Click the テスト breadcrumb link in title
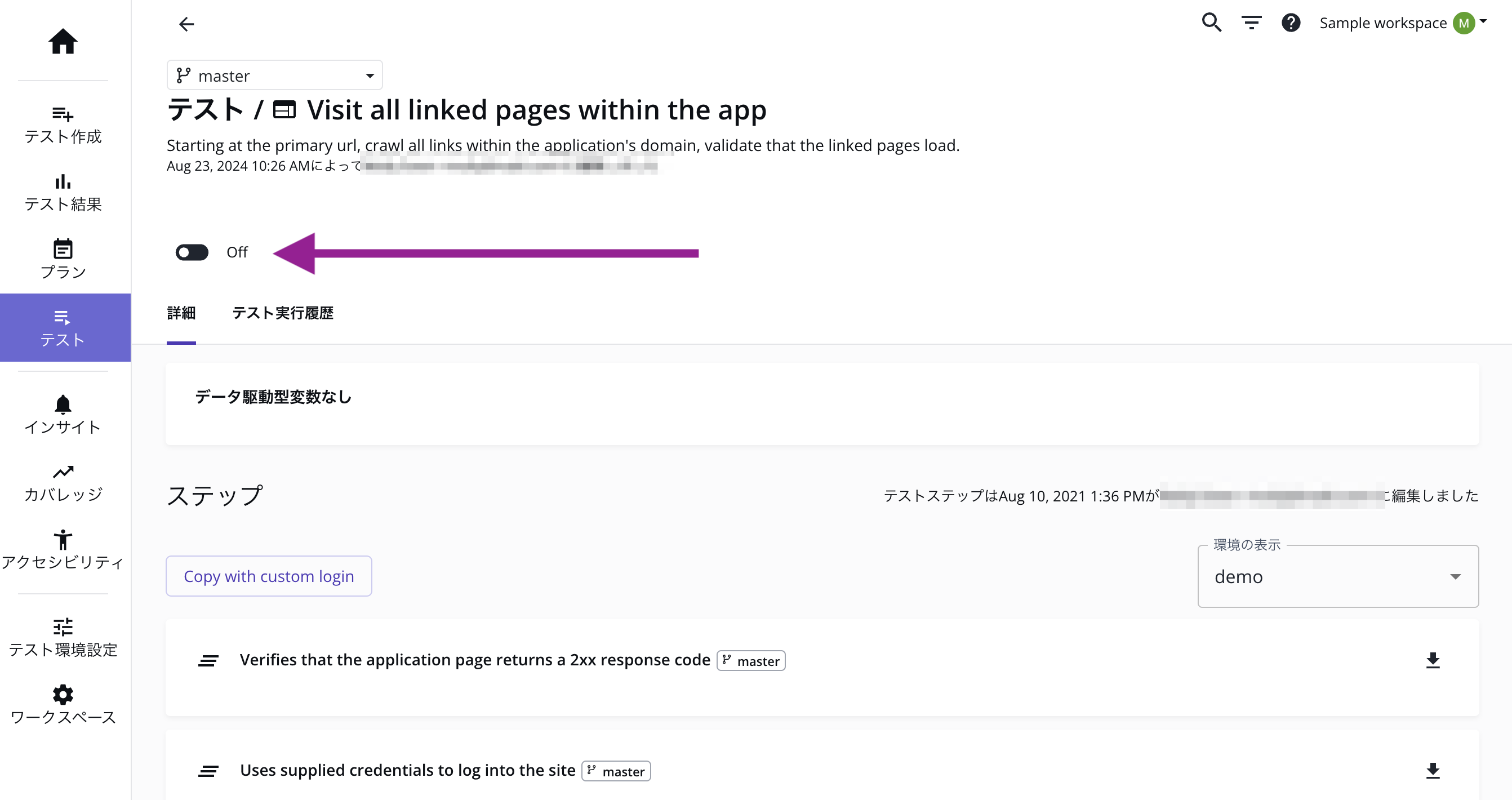Viewport: 1512px width, 800px height. coord(205,110)
